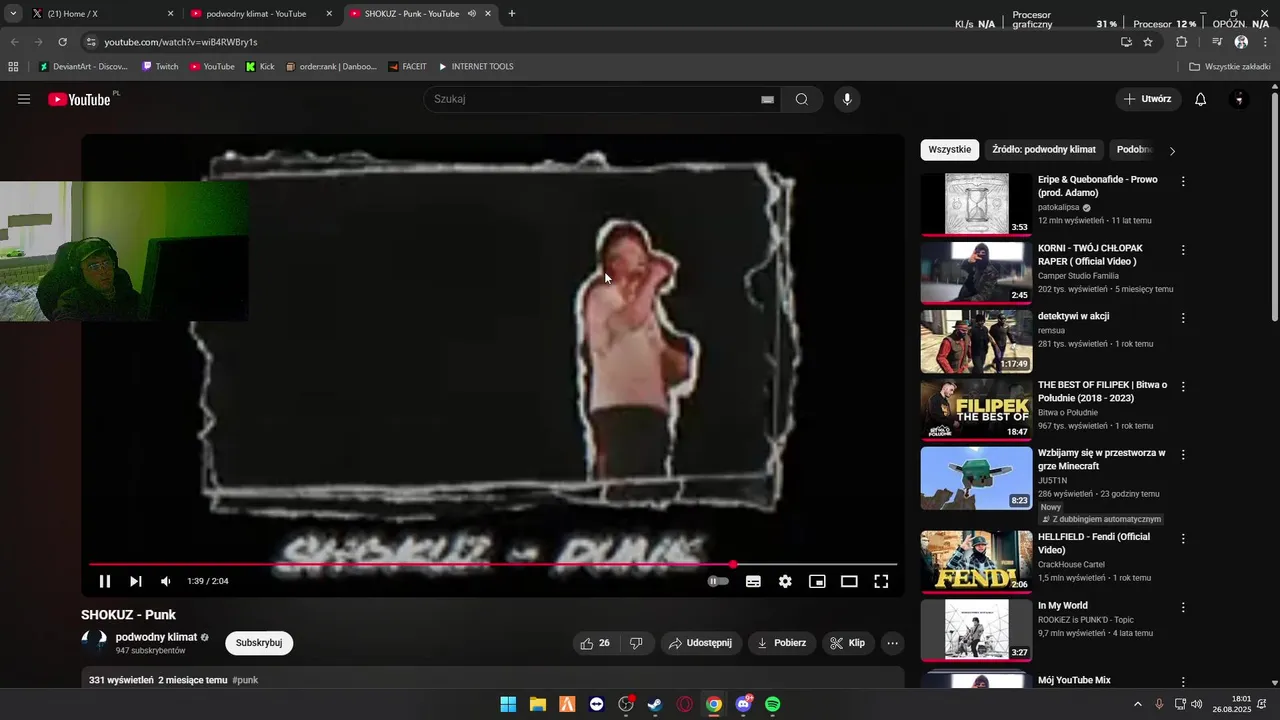Open the FACEIT bookmark

click(x=408, y=67)
